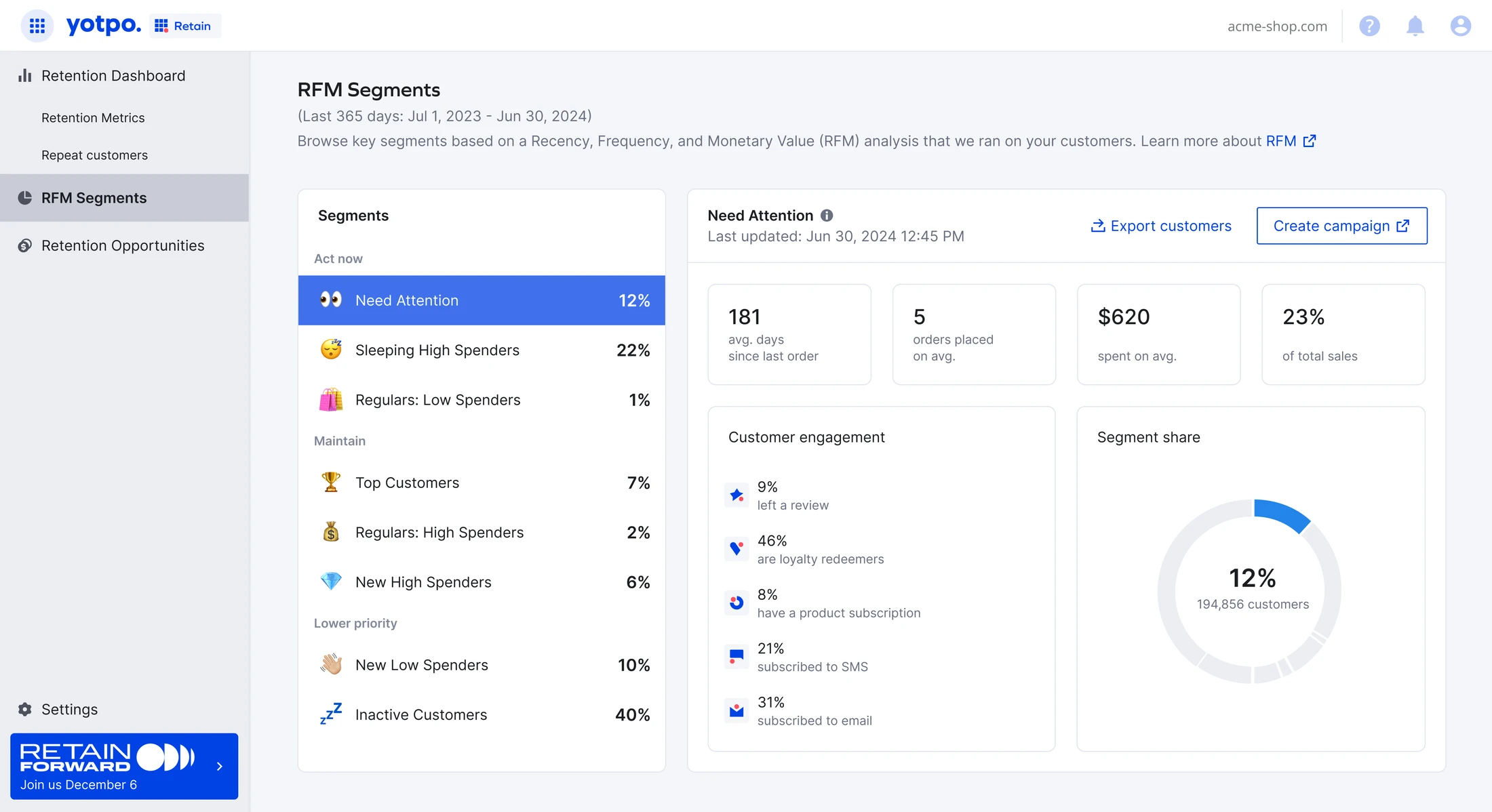
Task: Open Retention Metrics page
Action: point(93,118)
